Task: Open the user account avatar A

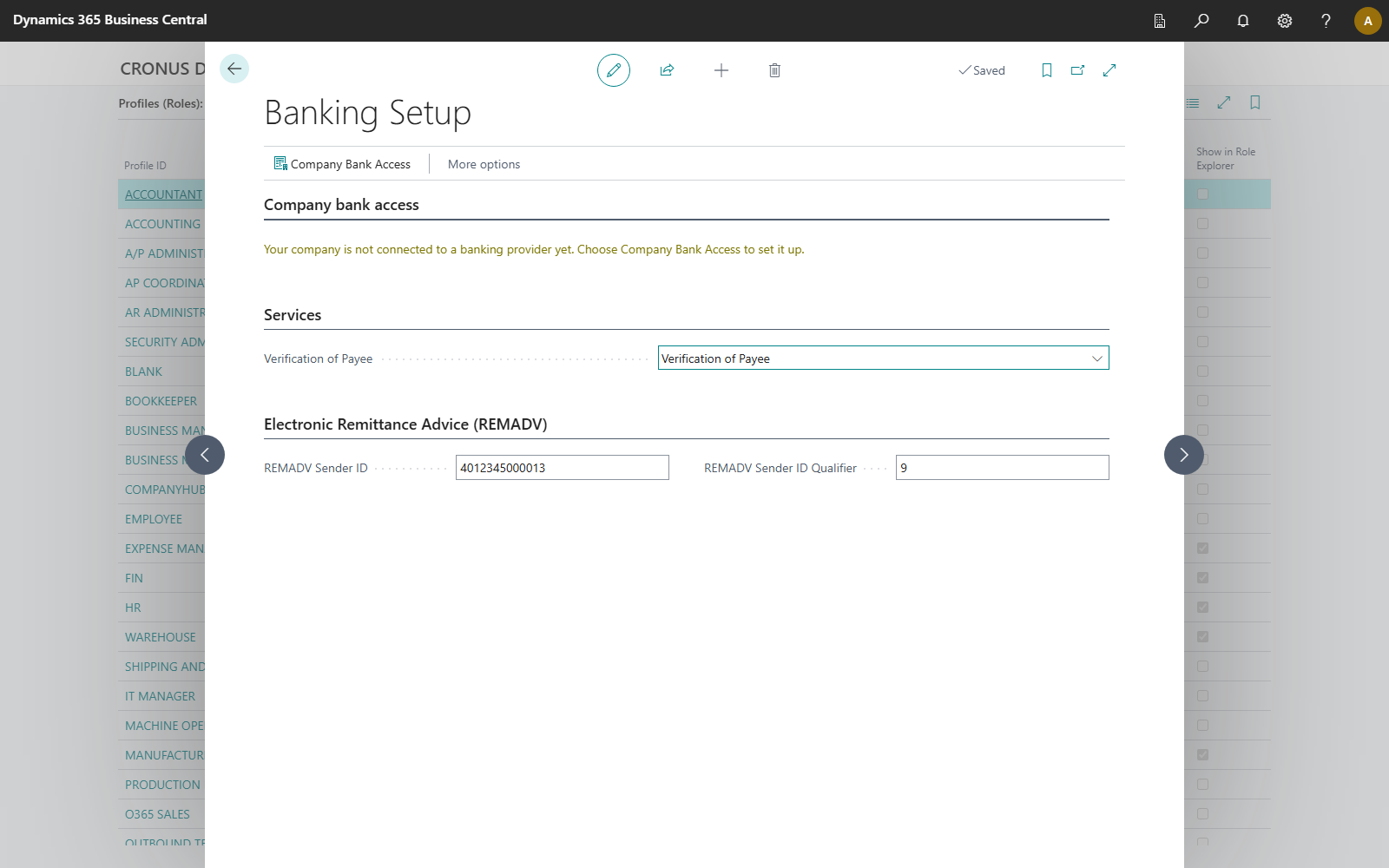Action: 1368,21
